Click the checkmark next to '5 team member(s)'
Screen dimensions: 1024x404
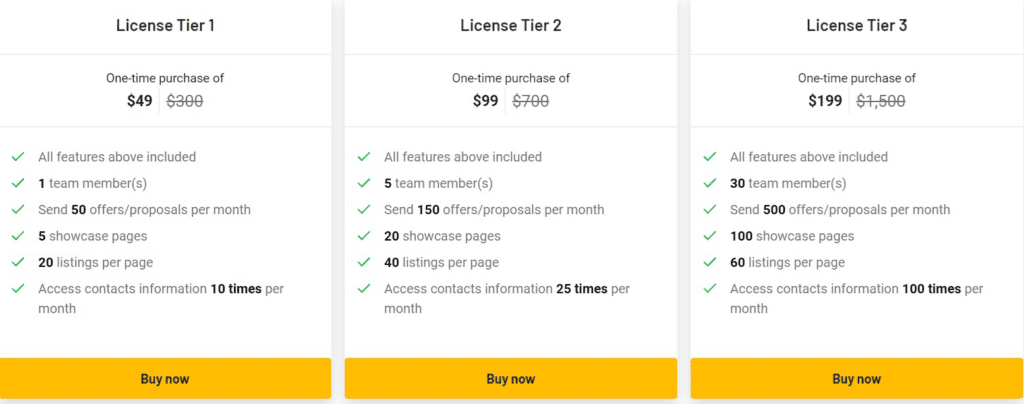[364, 183]
